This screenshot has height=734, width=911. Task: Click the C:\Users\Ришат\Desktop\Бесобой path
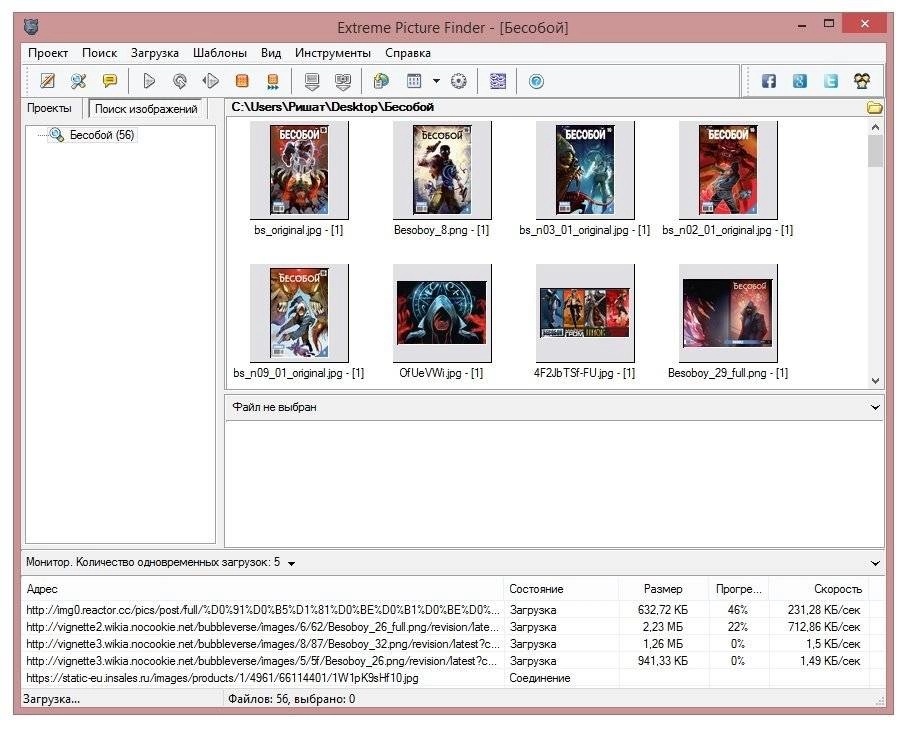pyautogui.click(x=332, y=107)
